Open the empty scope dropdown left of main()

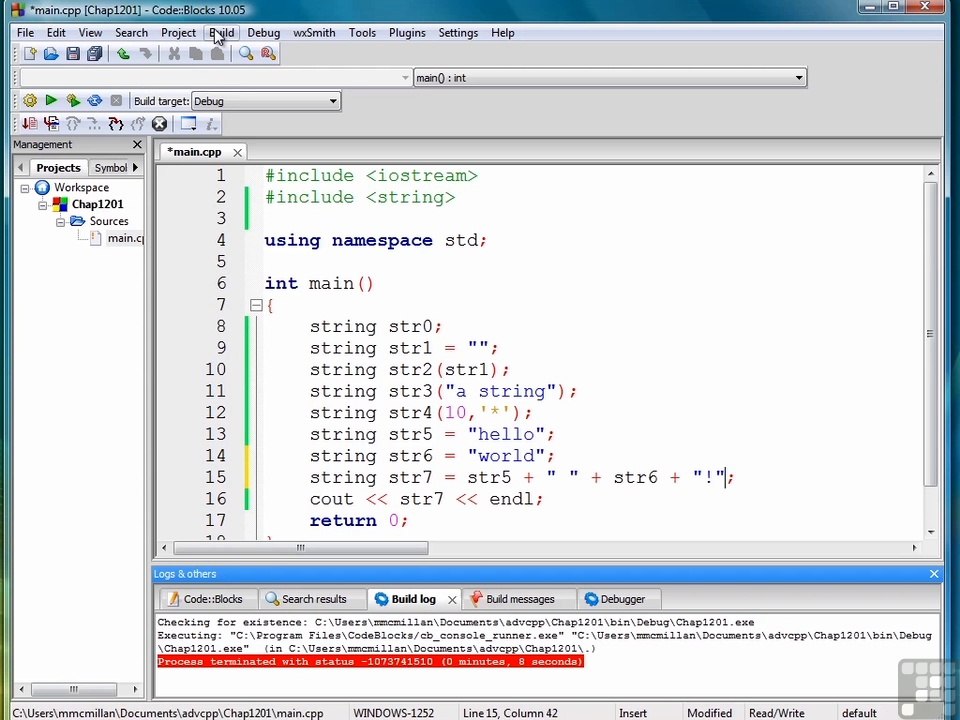coord(216,78)
